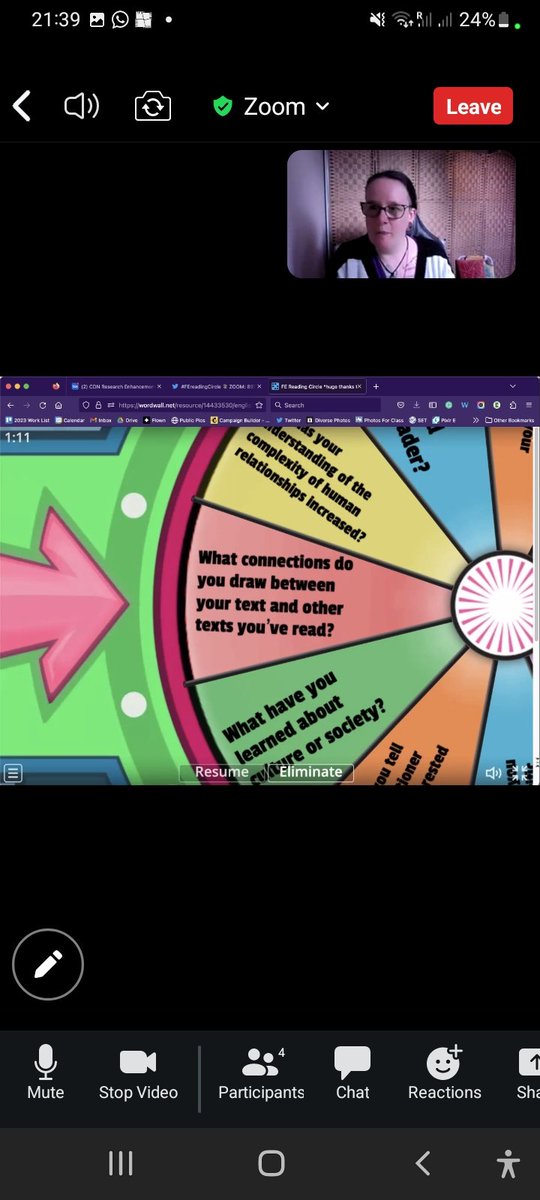Open the Drive bookmark
Image resolution: width=540 pixels, height=1200 pixels.
click(130, 421)
